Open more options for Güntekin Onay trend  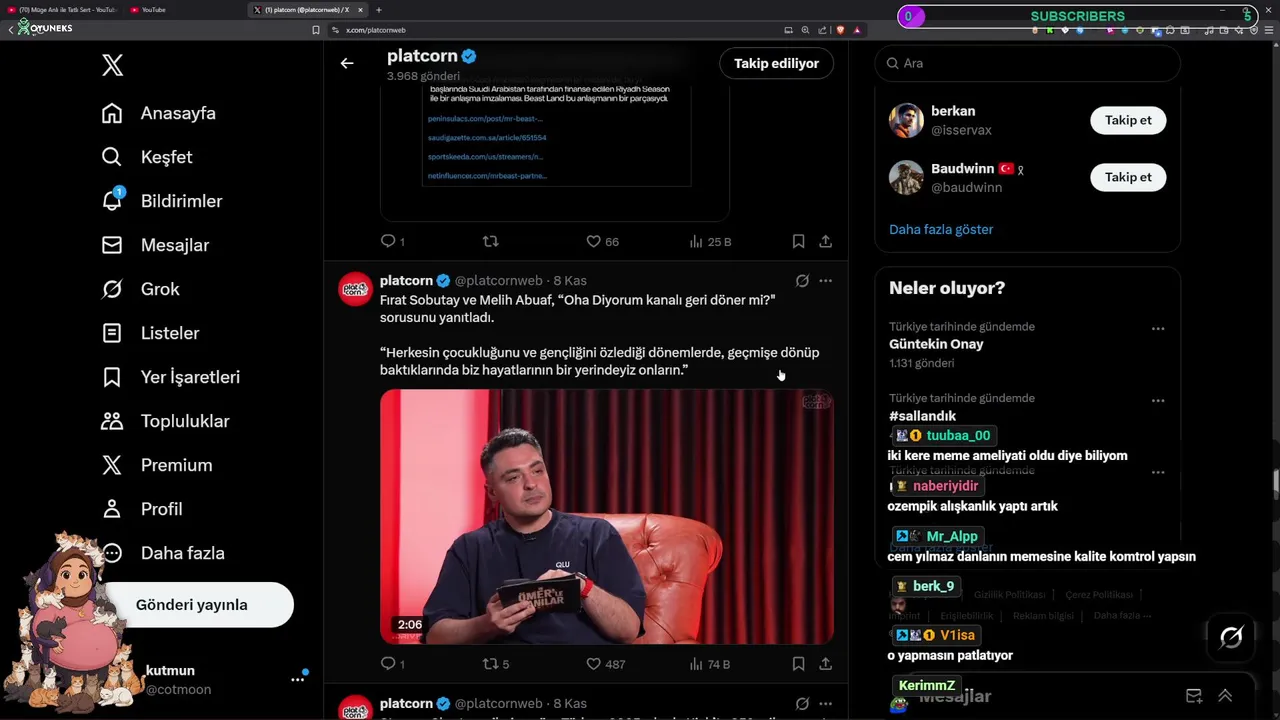(1158, 328)
